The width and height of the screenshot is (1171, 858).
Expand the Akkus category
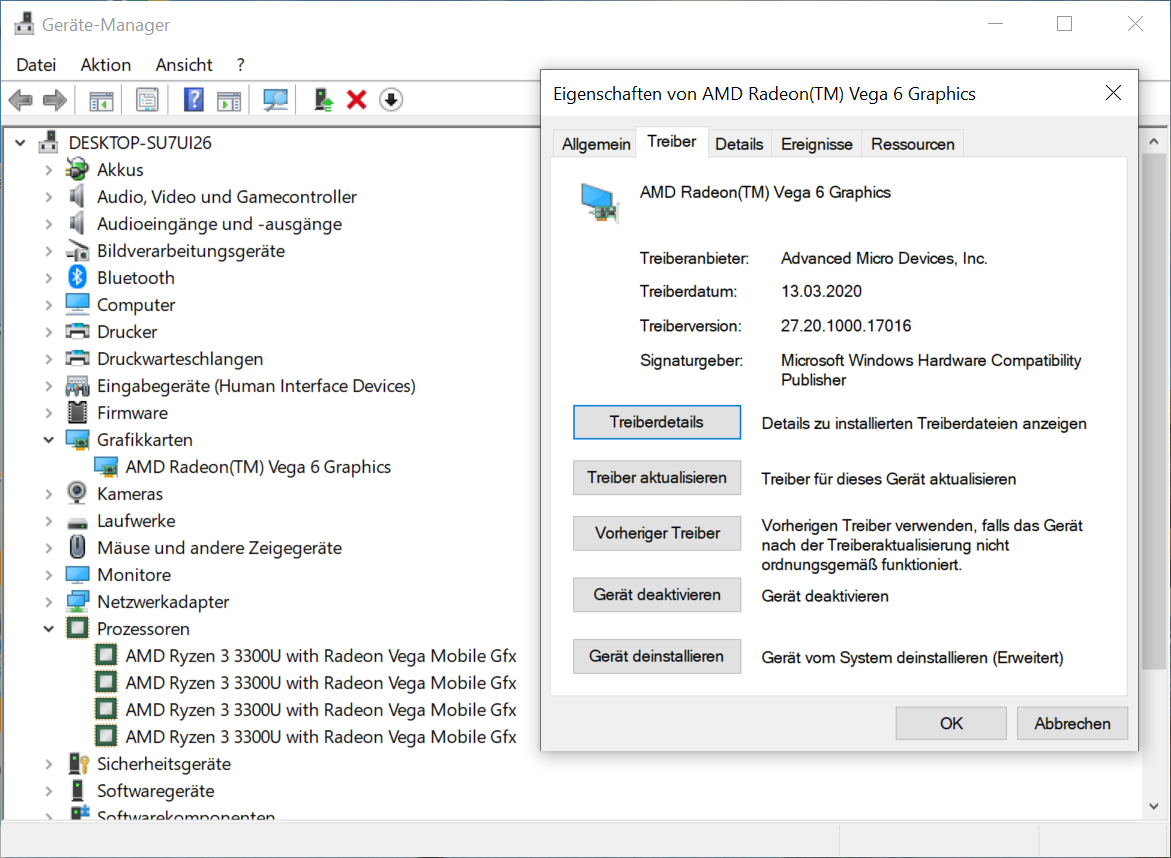49,170
